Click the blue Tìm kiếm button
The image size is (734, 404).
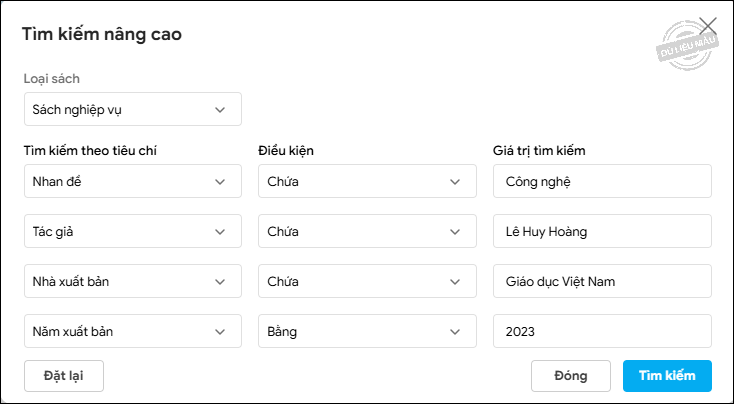667,376
